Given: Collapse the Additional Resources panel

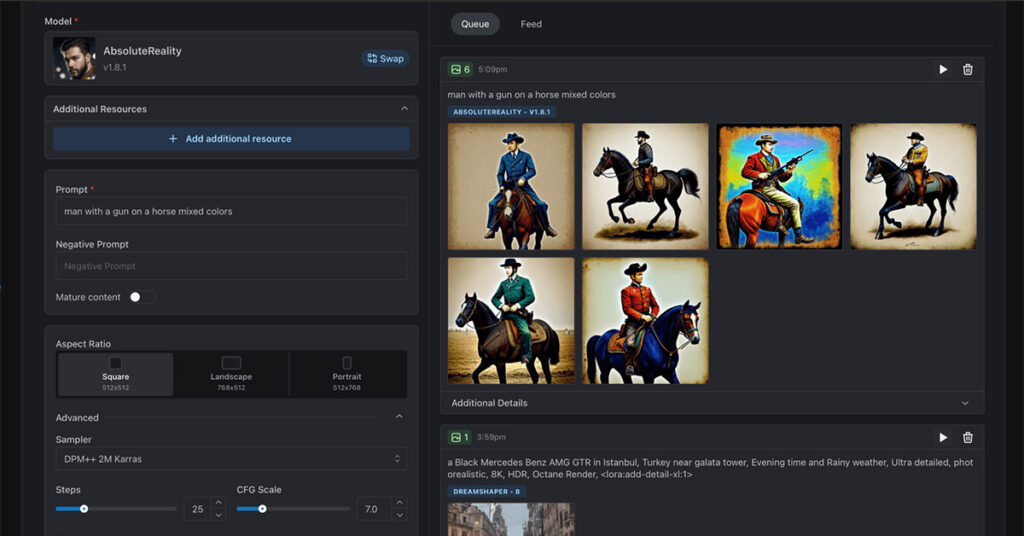Looking at the screenshot, I should click(x=404, y=108).
